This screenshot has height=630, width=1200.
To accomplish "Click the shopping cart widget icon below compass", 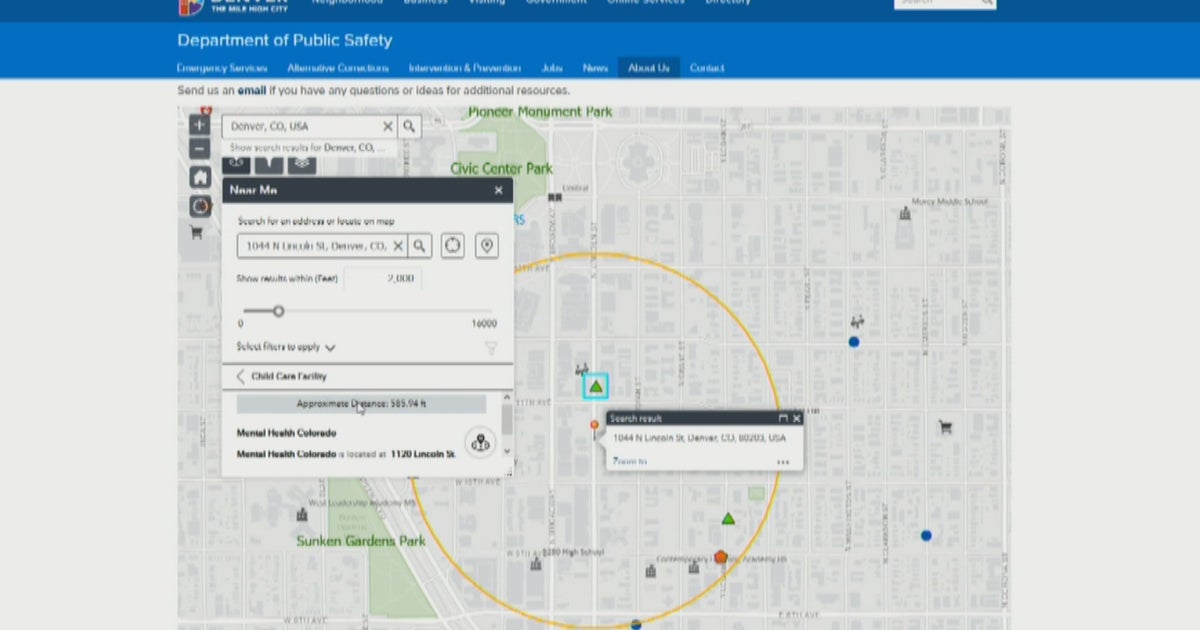I will pyautogui.click(x=196, y=233).
